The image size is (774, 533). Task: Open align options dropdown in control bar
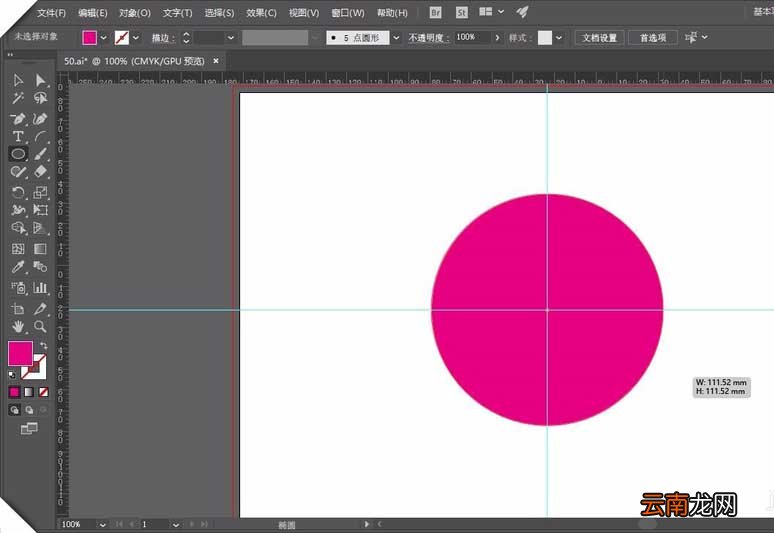click(704, 38)
